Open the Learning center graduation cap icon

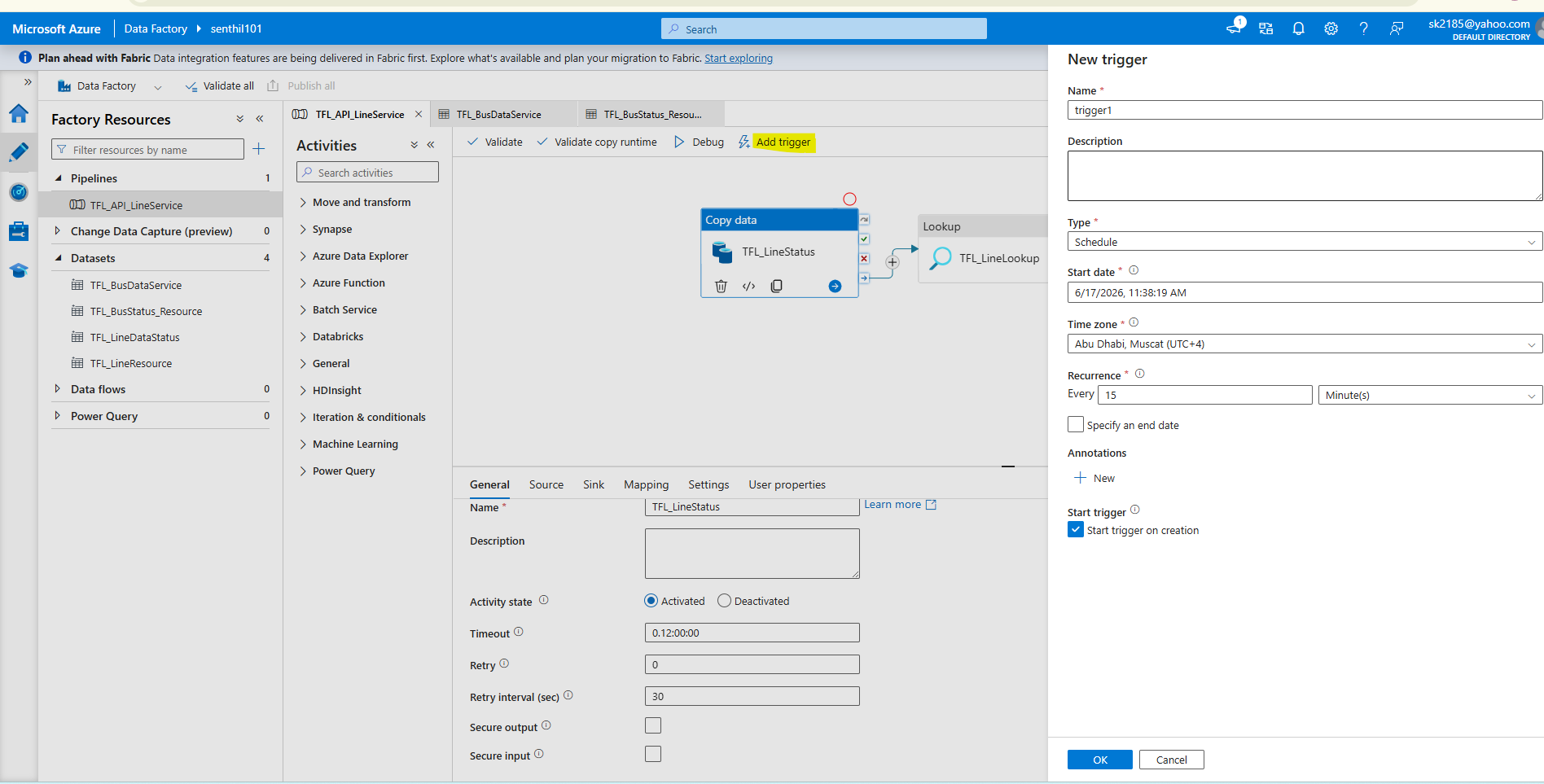click(x=19, y=270)
